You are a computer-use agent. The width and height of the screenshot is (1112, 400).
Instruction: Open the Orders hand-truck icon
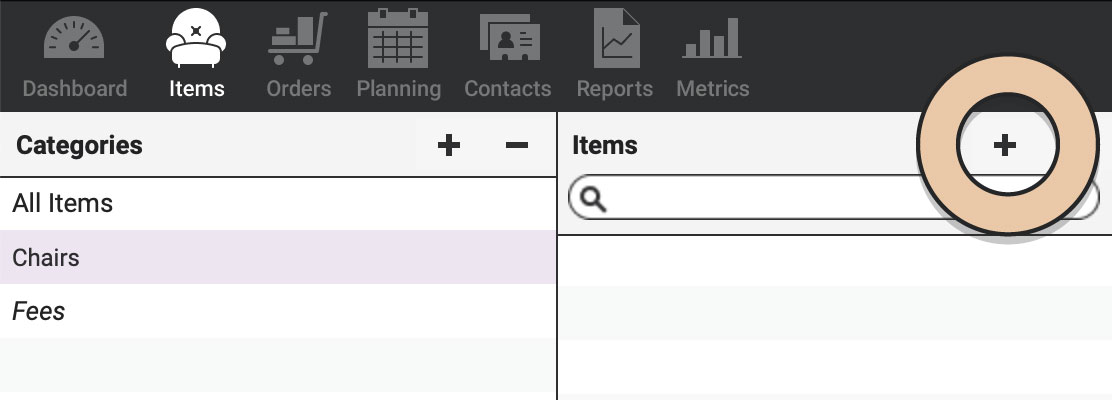tap(298, 38)
